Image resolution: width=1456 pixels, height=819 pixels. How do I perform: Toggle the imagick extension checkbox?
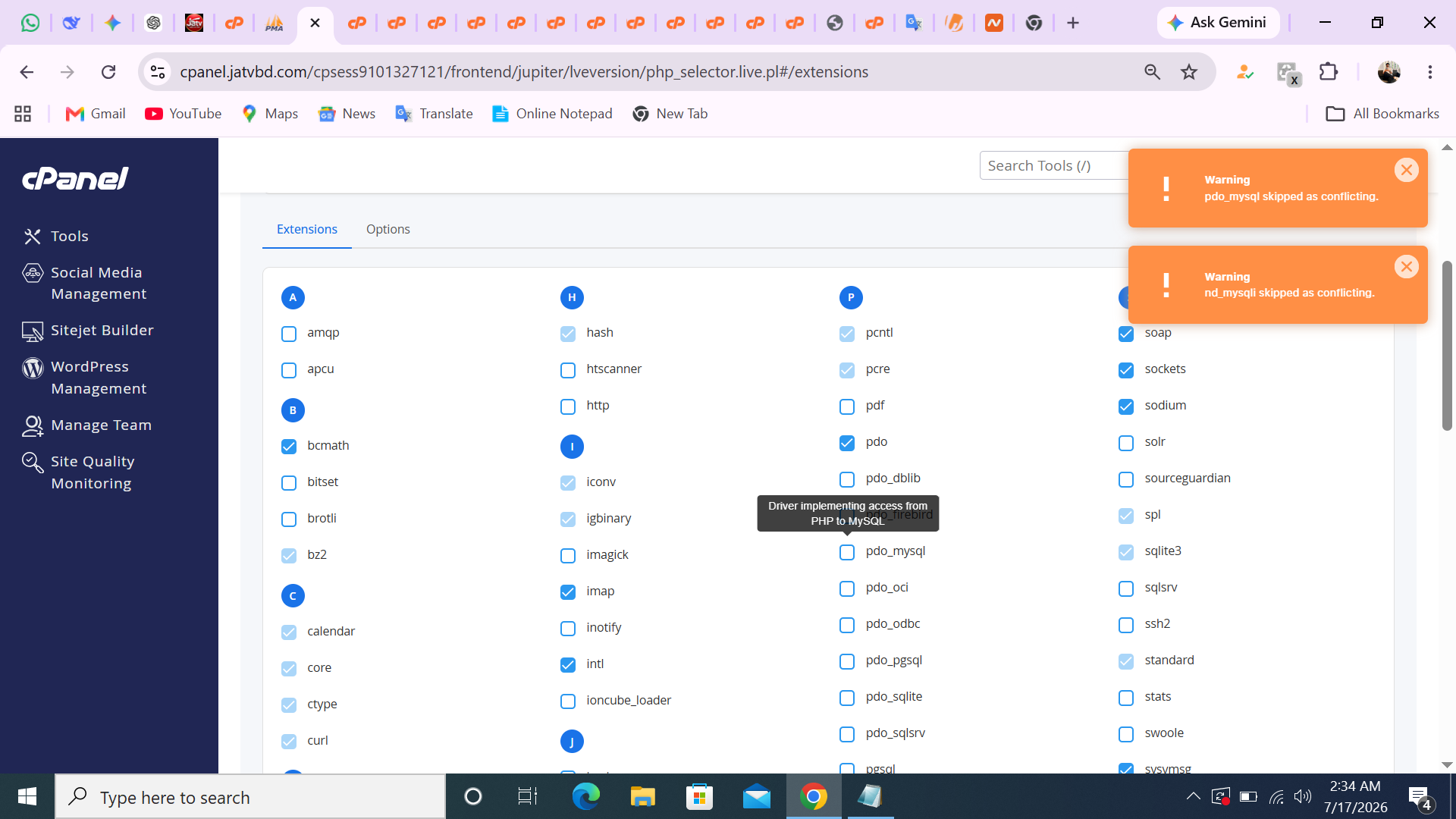(x=568, y=556)
